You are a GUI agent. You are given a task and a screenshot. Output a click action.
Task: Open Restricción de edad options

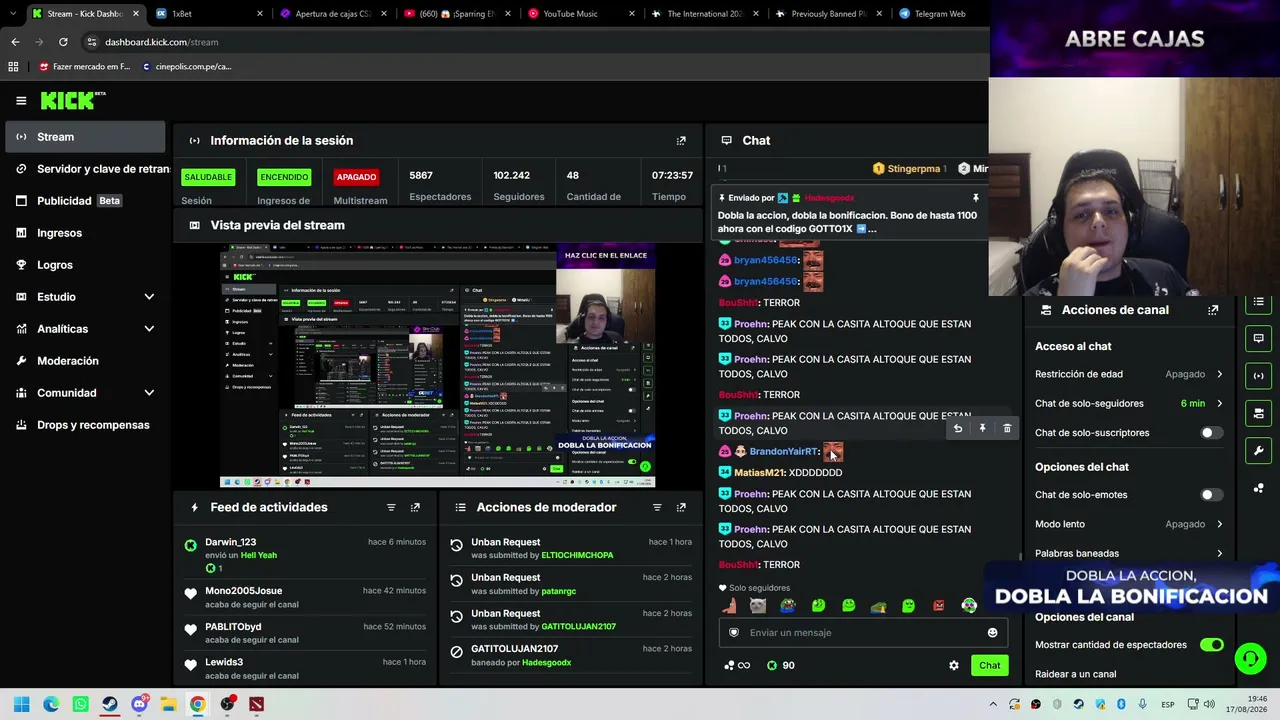[x=1129, y=374]
